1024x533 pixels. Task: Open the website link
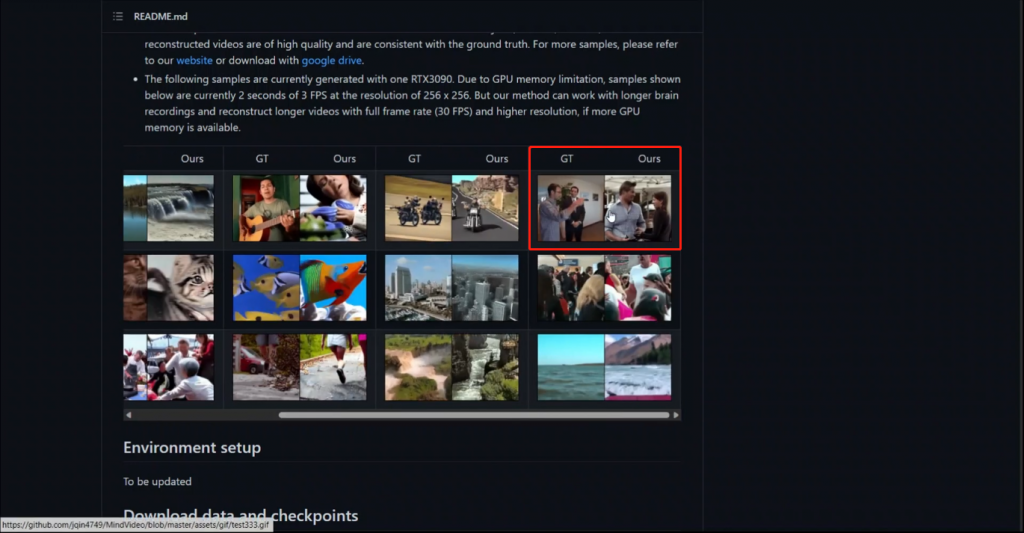(194, 60)
